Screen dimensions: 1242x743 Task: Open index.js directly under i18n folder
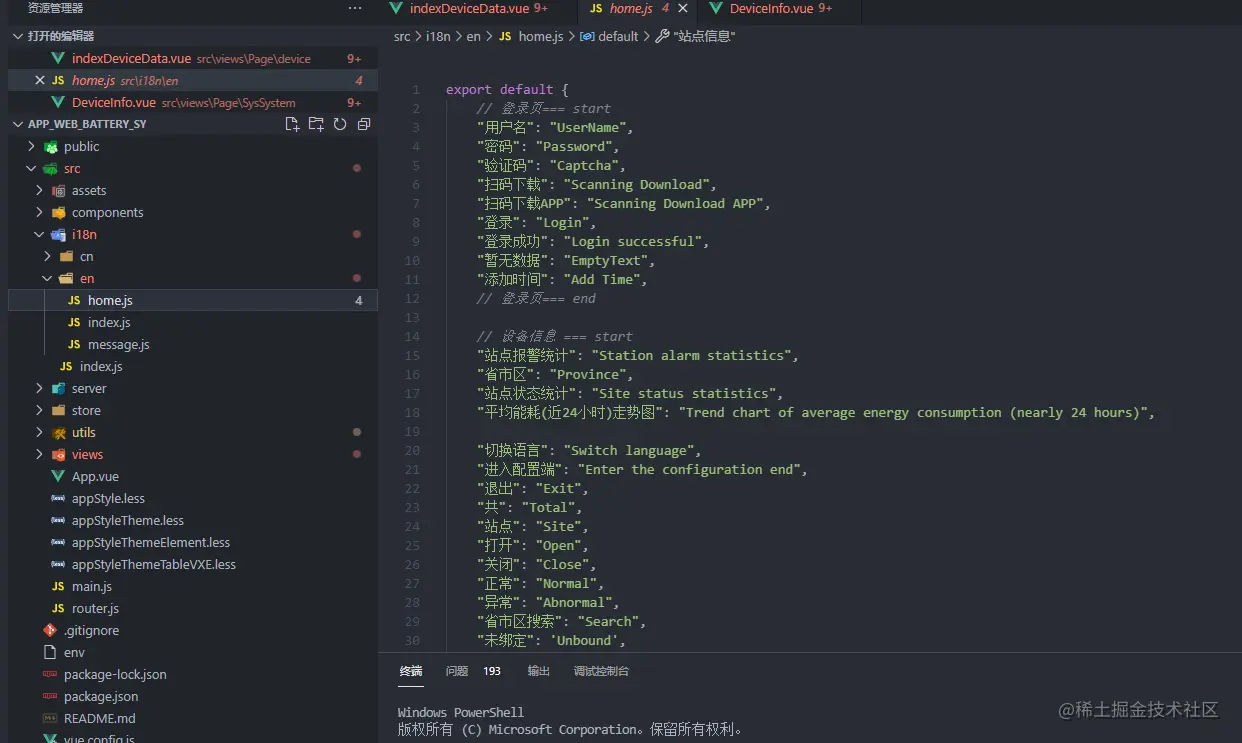click(x=193, y=366)
